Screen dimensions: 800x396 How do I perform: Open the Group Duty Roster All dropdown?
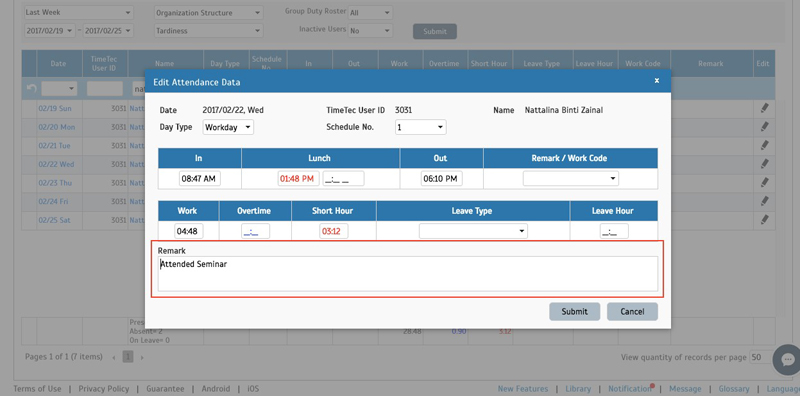click(370, 13)
